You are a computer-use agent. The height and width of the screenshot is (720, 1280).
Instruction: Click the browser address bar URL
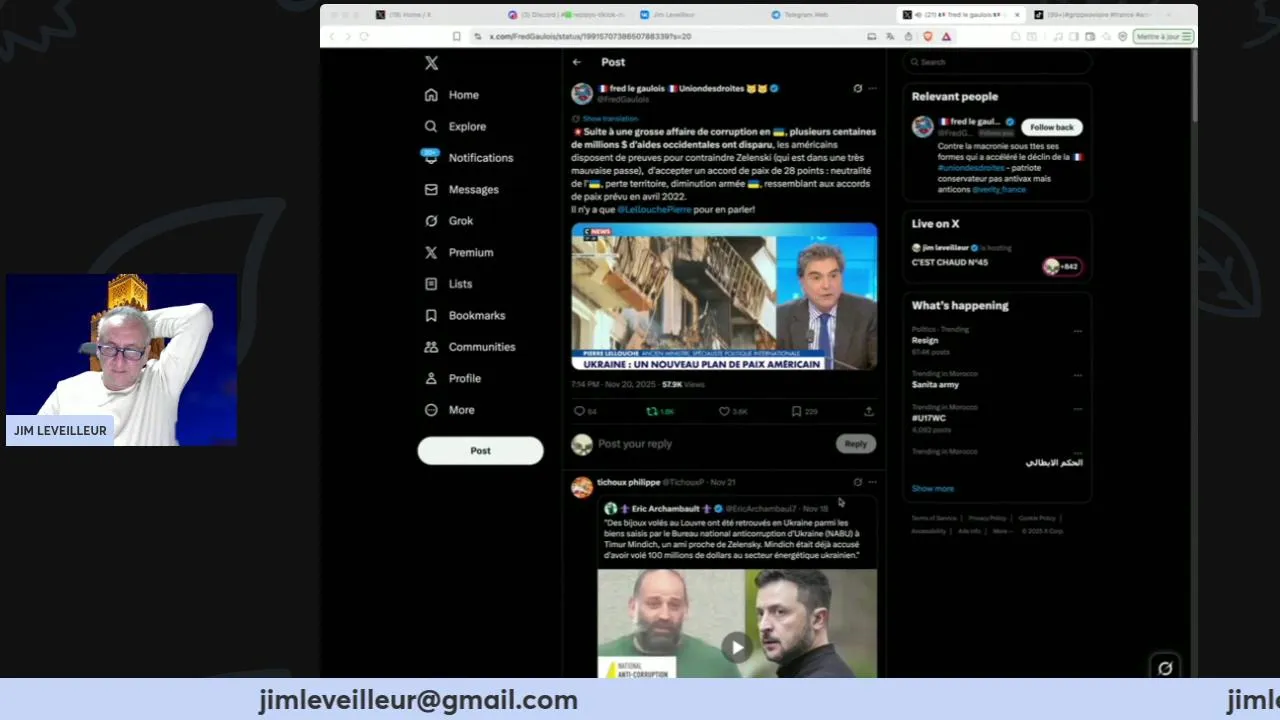[590, 36]
